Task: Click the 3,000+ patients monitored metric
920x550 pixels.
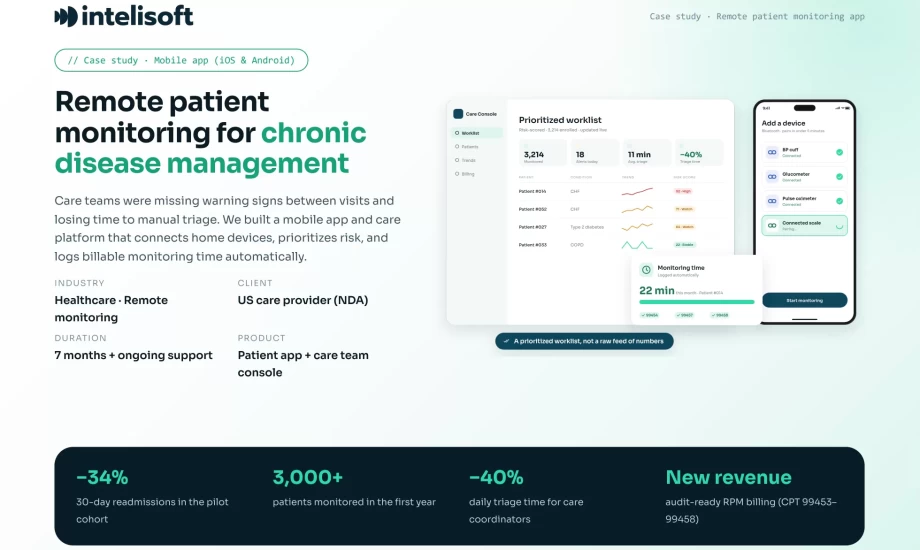Action: (x=307, y=477)
